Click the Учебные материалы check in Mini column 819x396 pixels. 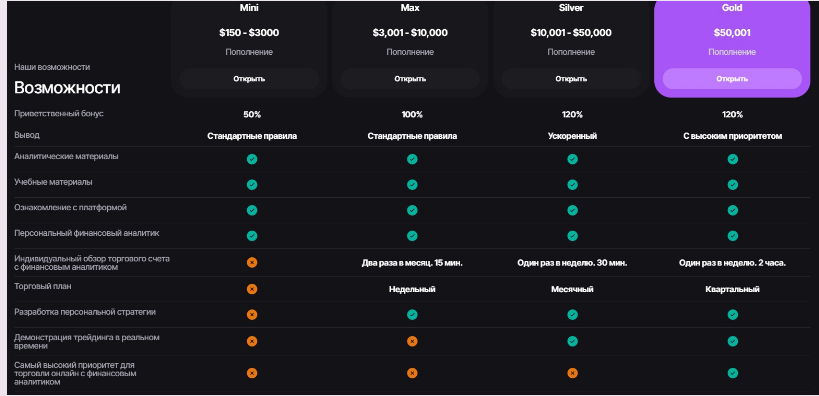pyautogui.click(x=252, y=184)
